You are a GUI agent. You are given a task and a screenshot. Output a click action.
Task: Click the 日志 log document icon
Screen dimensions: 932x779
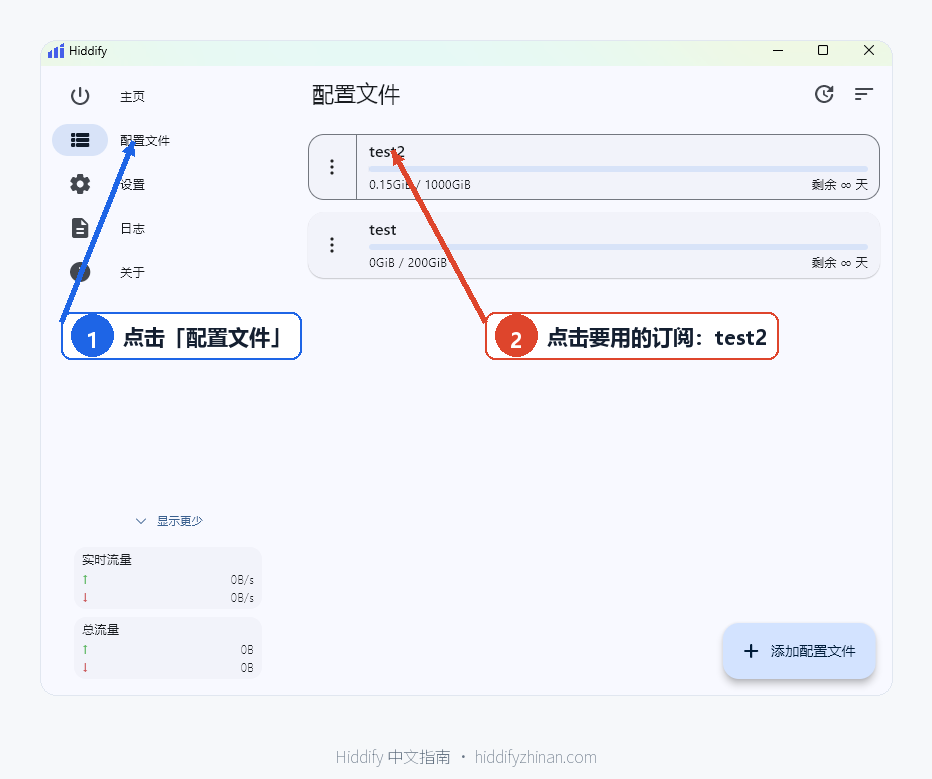(x=80, y=228)
